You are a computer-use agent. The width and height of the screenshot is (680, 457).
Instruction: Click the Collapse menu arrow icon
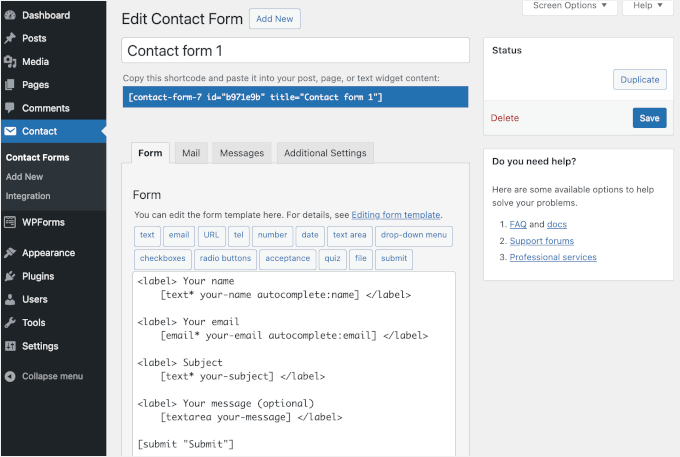coord(10,376)
